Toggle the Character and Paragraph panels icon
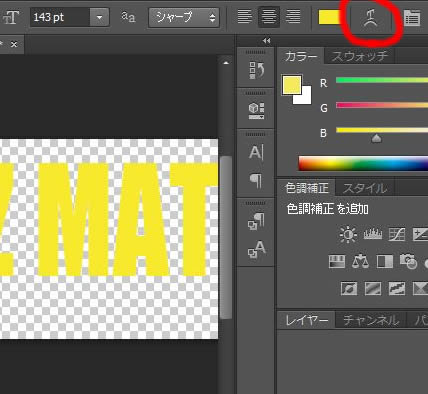This screenshot has width=428, height=394. coord(412,18)
